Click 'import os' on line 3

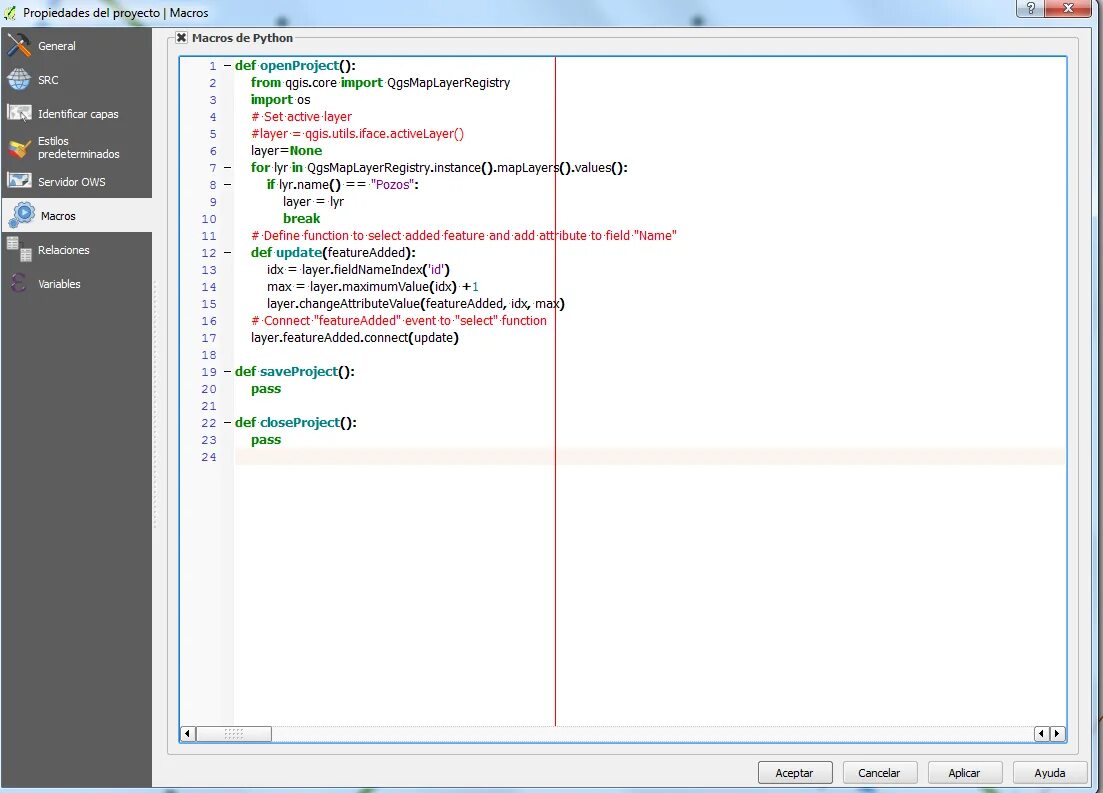(x=281, y=100)
